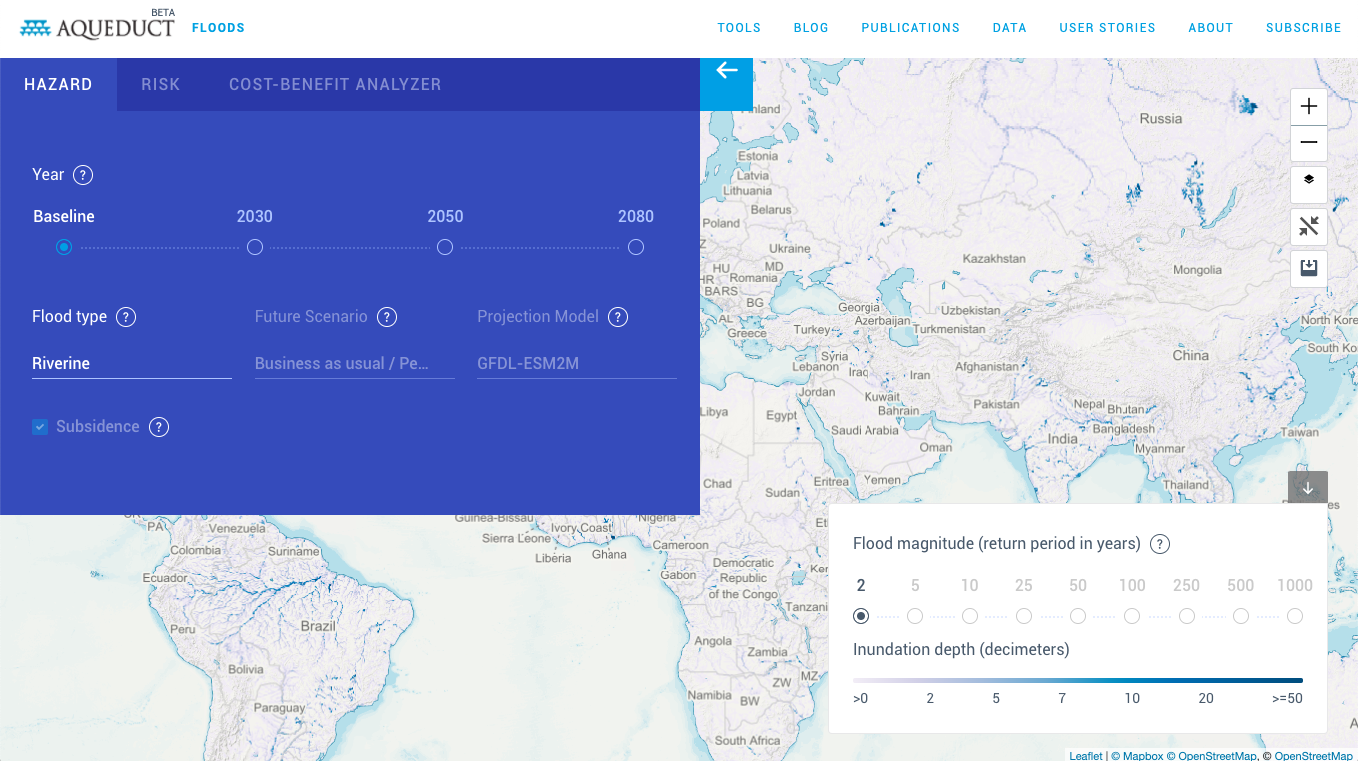Open the Flood magnitude help icon
Screen dimensions: 1358x761
click(x=1160, y=545)
